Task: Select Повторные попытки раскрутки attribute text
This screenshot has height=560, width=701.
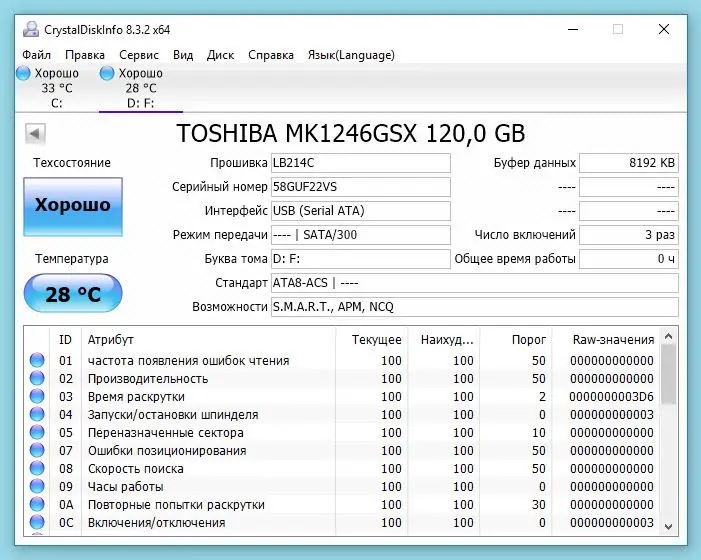Action: tap(176, 505)
